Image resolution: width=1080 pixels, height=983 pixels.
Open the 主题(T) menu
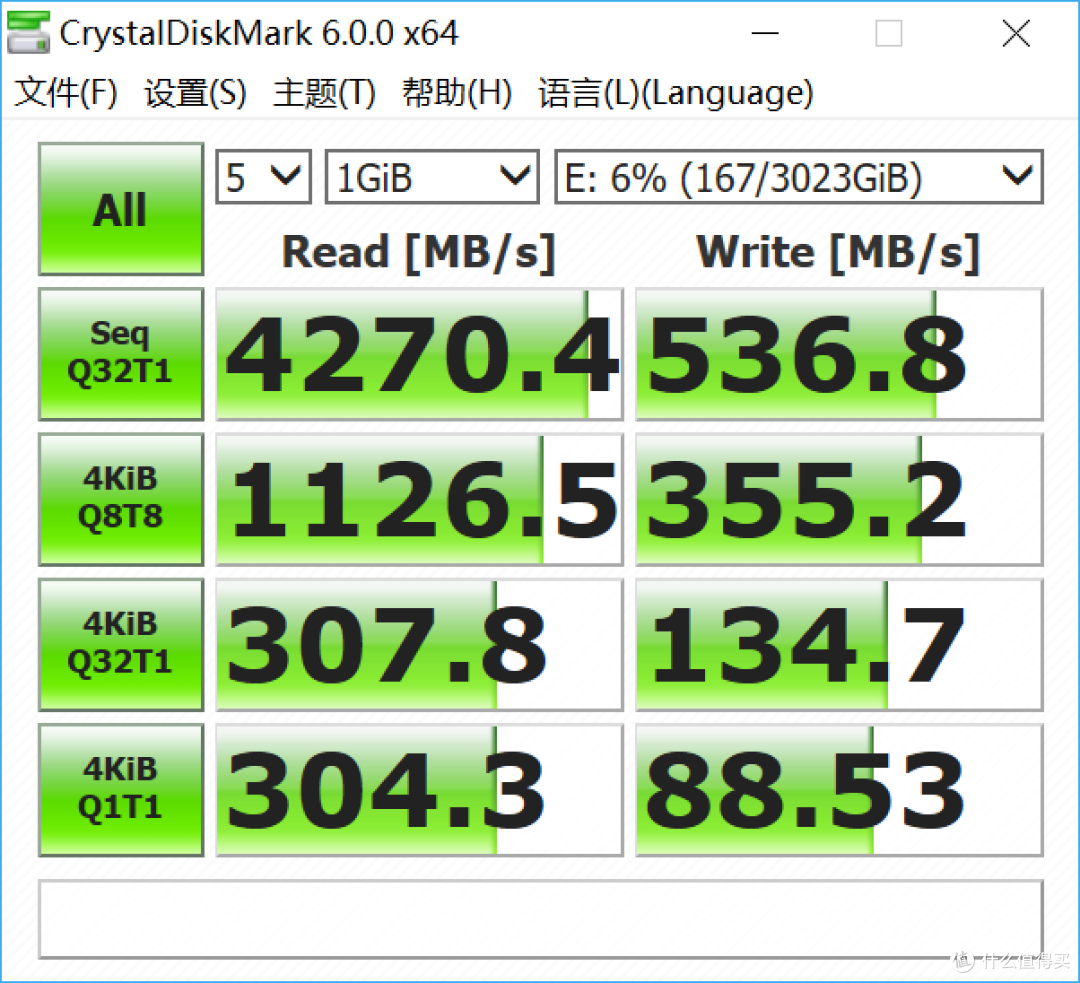[x=324, y=93]
